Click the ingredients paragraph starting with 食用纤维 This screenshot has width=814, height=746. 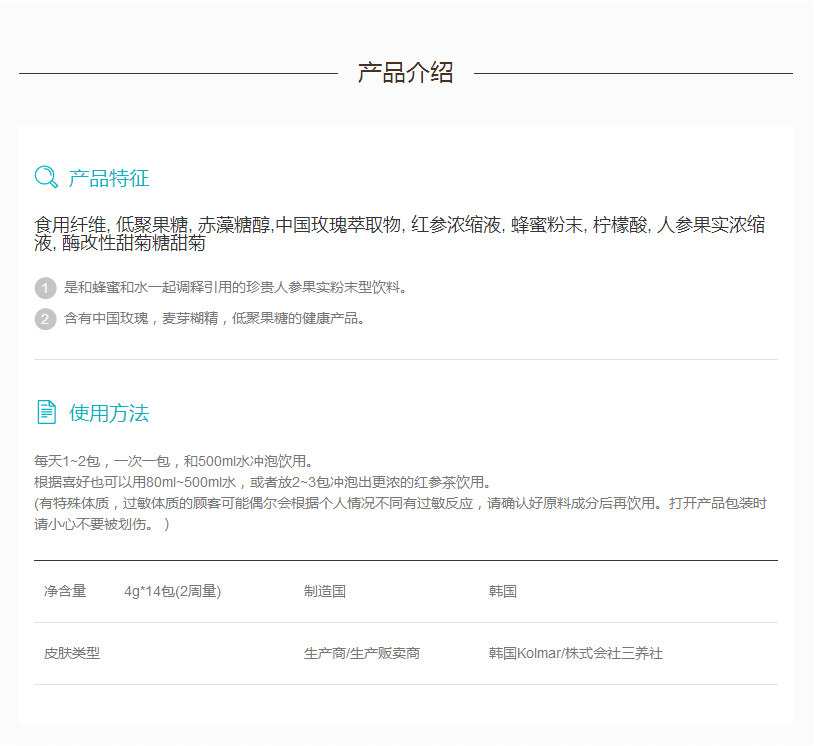pos(400,234)
